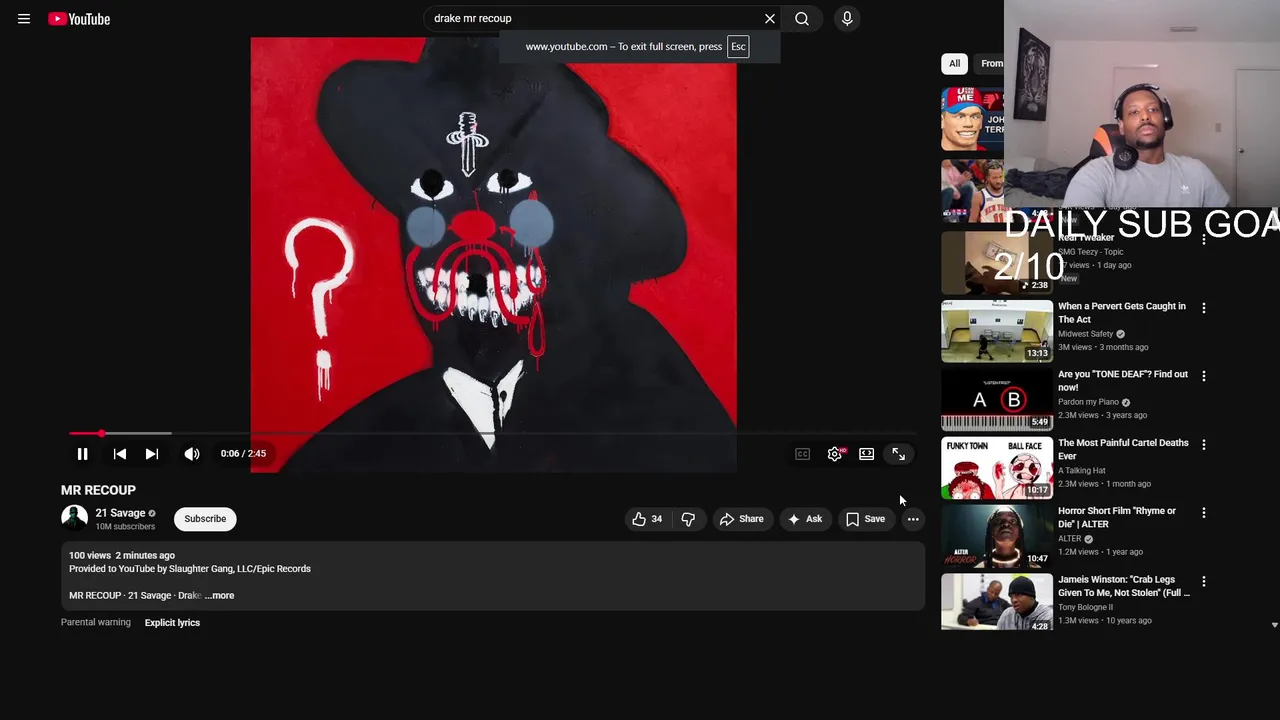Save video to playlist
This screenshot has height=720, width=1280.
[x=866, y=519]
